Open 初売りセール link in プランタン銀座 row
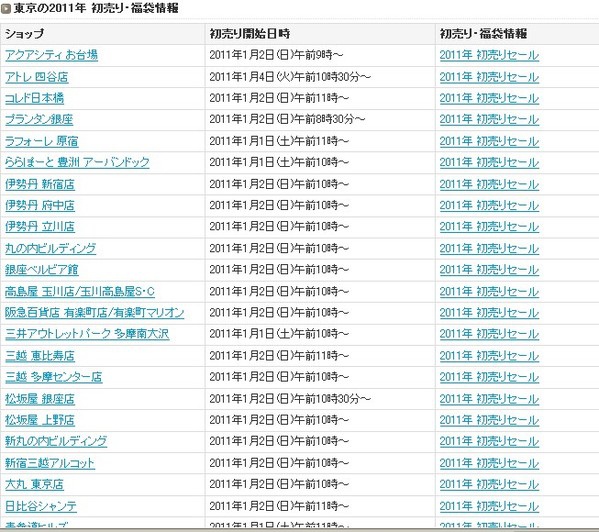This screenshot has width=599, height=532. [x=489, y=120]
